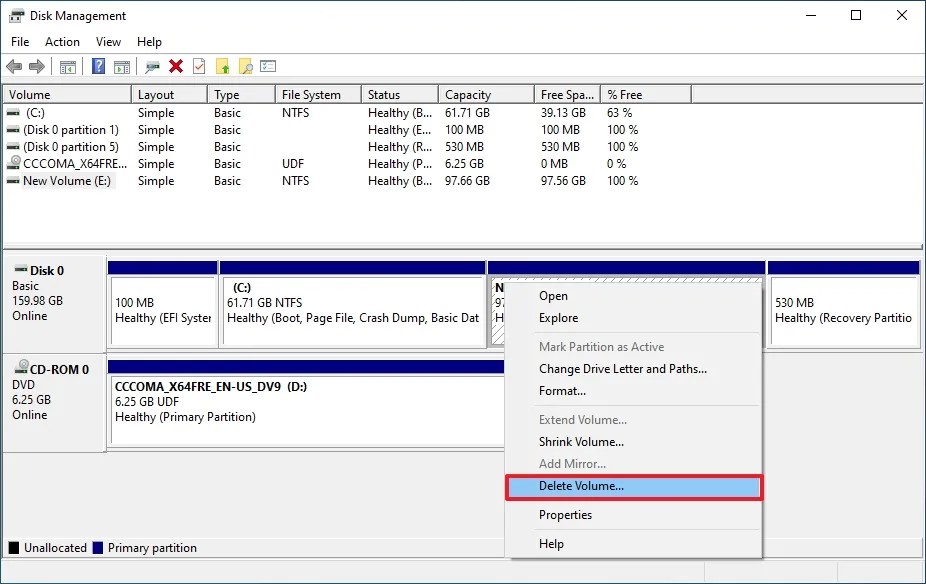The height and width of the screenshot is (584, 926).
Task: Click the refresh disk icon in toolbar
Action: (150, 67)
